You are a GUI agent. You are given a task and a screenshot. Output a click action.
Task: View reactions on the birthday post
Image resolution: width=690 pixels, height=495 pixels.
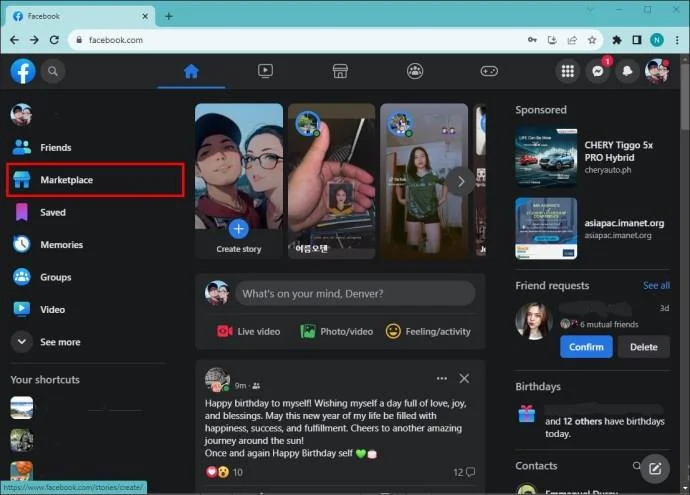click(224, 472)
